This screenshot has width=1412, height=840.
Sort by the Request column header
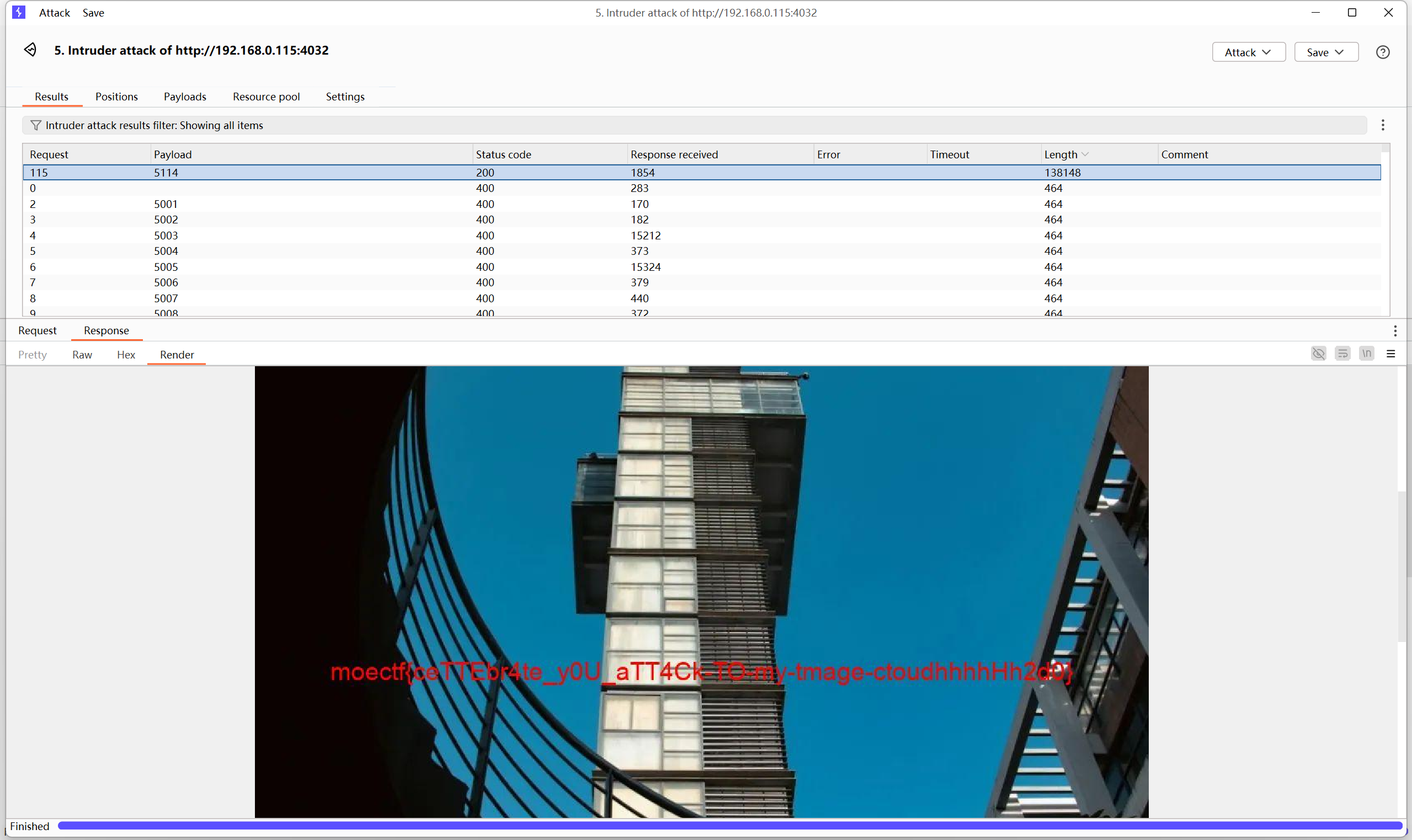click(x=87, y=154)
